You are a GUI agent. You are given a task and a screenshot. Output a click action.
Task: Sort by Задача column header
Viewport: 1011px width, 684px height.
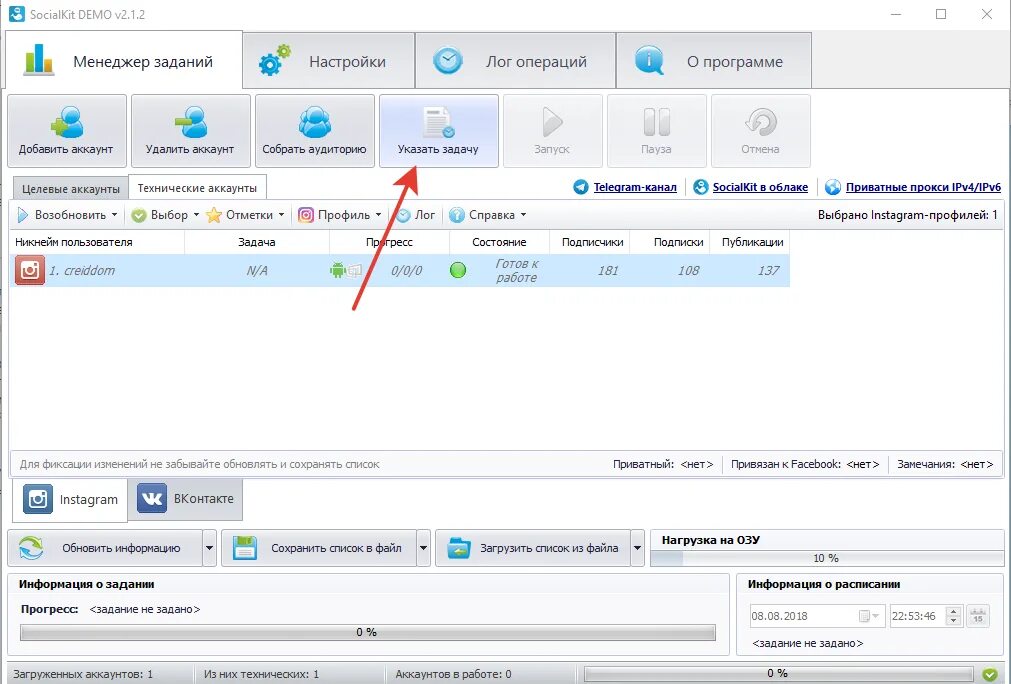click(x=257, y=242)
